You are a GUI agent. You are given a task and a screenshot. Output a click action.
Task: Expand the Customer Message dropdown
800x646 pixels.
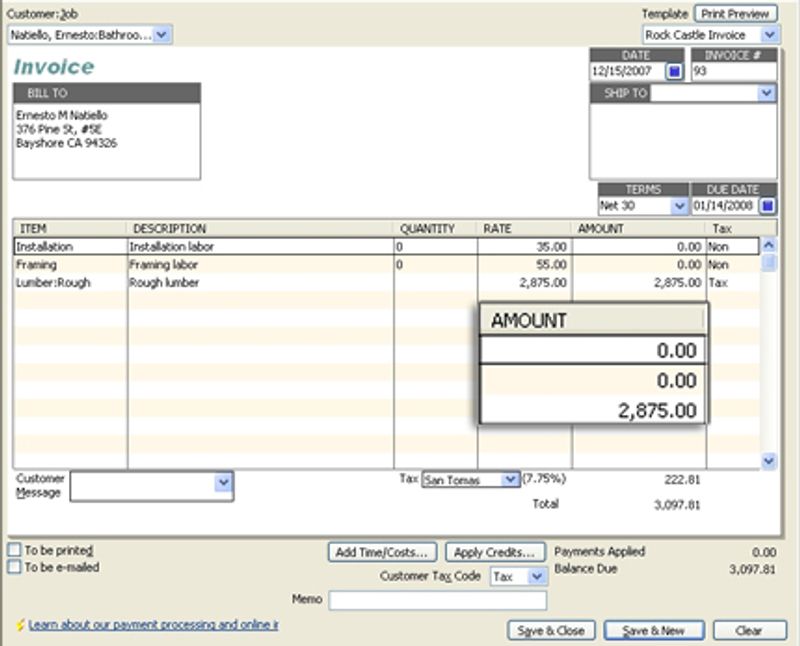click(223, 483)
